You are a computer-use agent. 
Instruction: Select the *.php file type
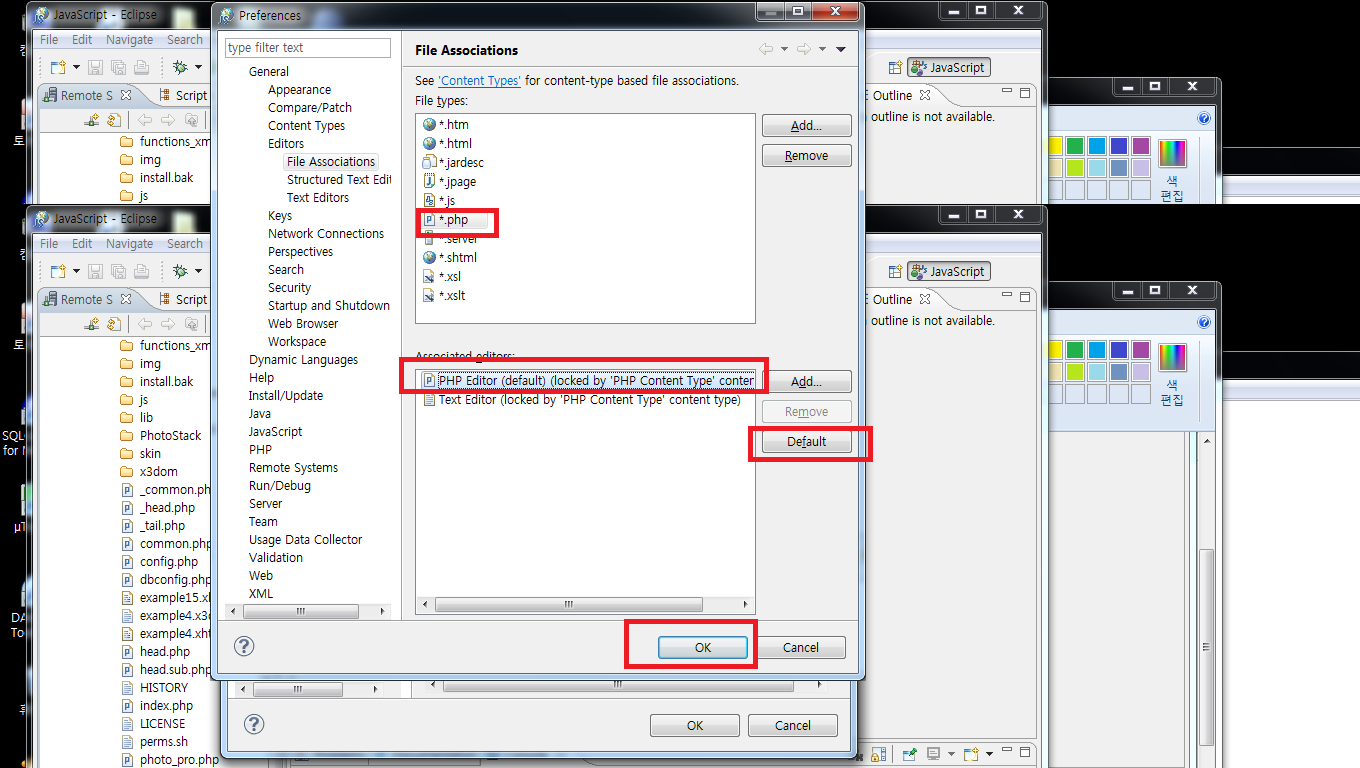click(445, 219)
